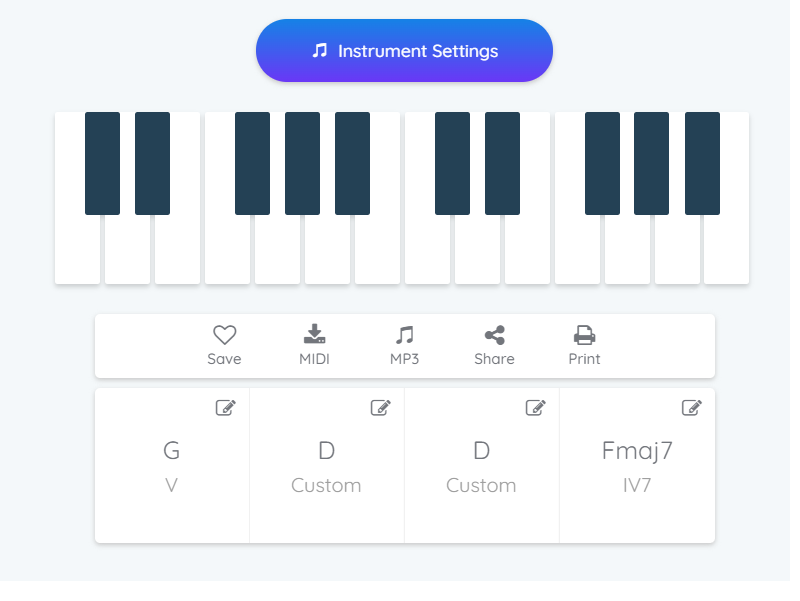Select the Fmaj7 IV7 chord card
The image size is (800, 601).
pos(637,465)
